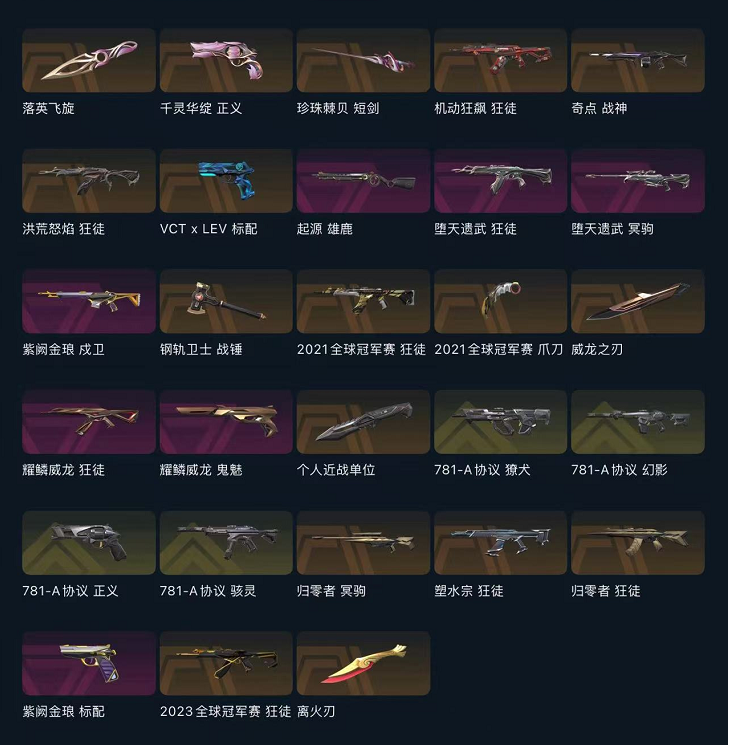Click the 堕天遗武 冥驹 sniper skin

pos(638,181)
